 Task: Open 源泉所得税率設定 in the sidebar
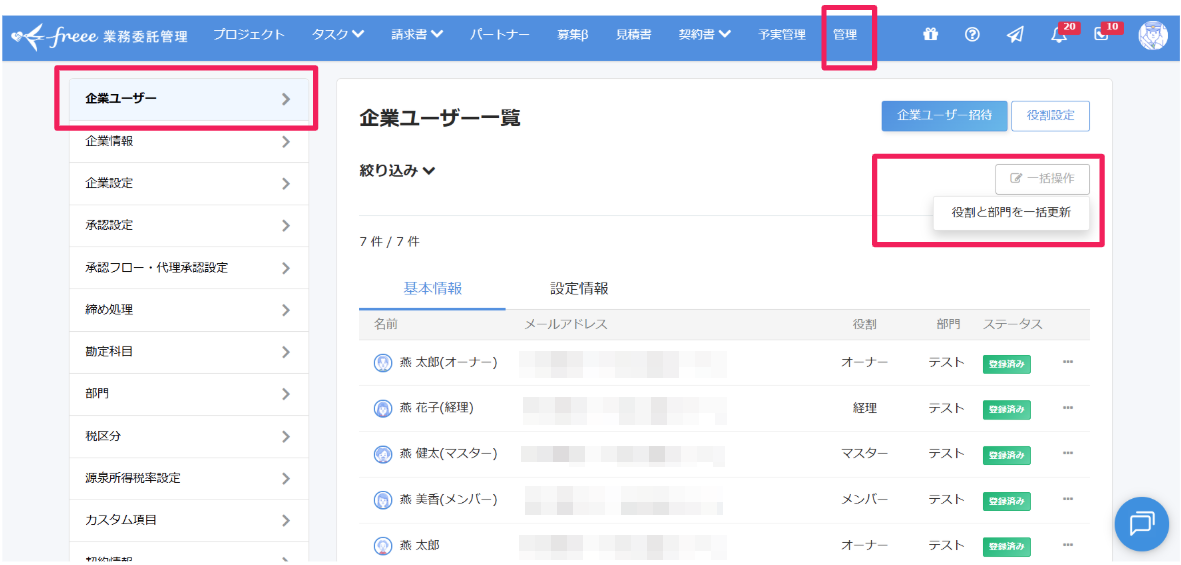188,478
